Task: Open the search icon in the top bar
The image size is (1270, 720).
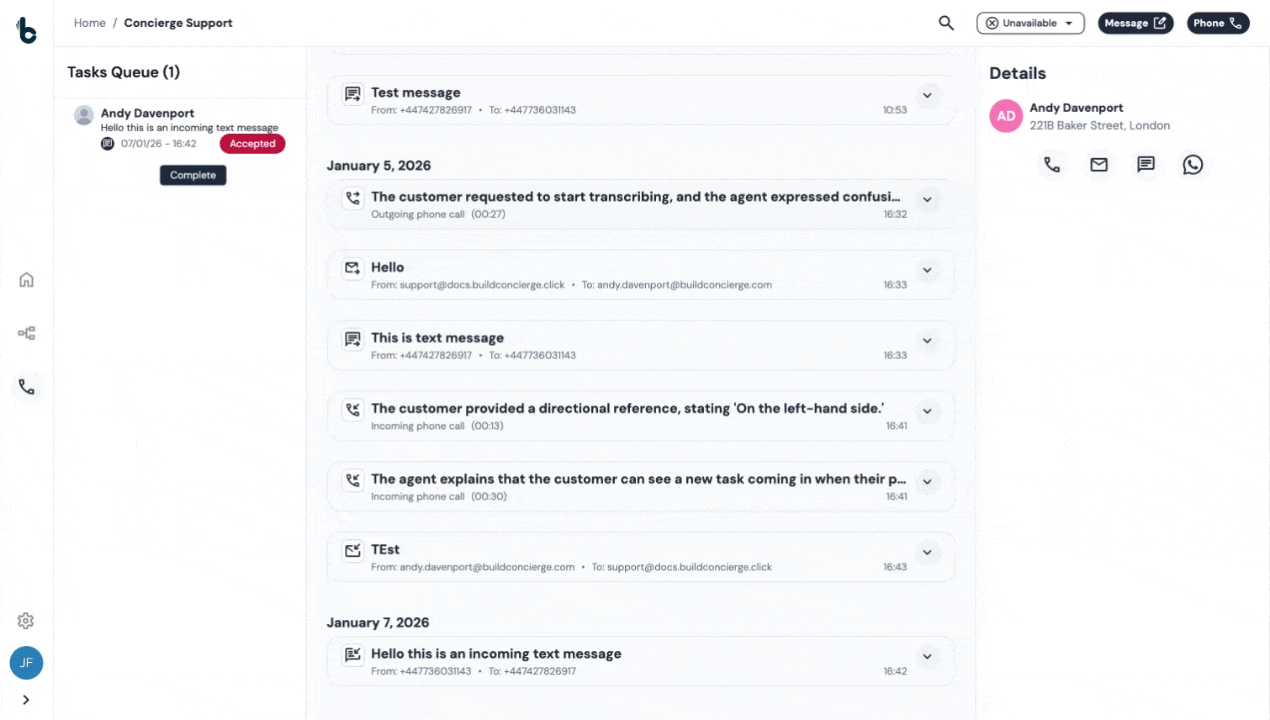Action: tap(946, 22)
